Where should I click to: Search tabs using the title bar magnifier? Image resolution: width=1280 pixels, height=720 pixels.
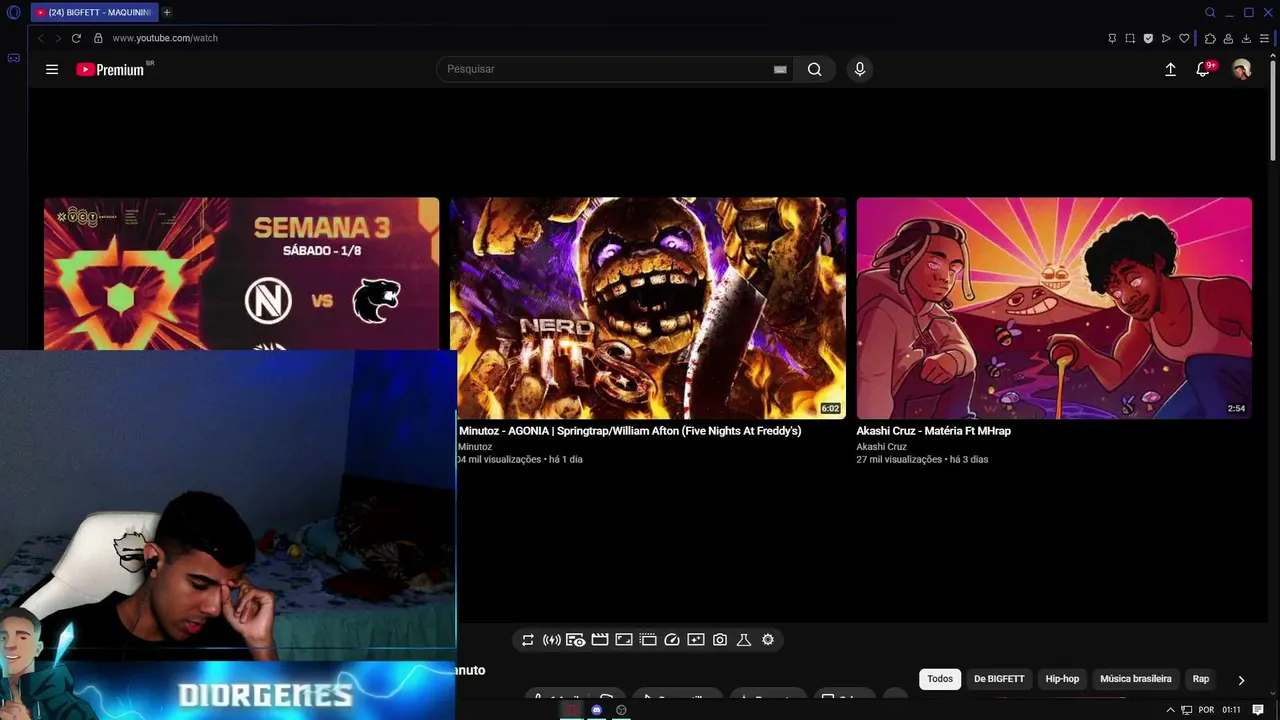pyautogui.click(x=1210, y=12)
